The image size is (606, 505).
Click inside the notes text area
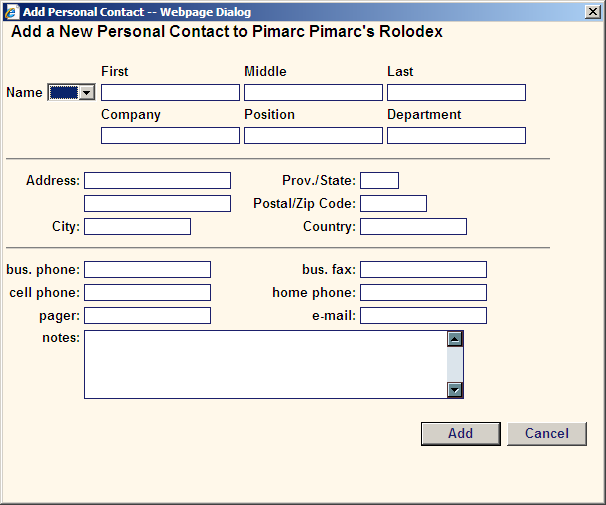pos(266,364)
